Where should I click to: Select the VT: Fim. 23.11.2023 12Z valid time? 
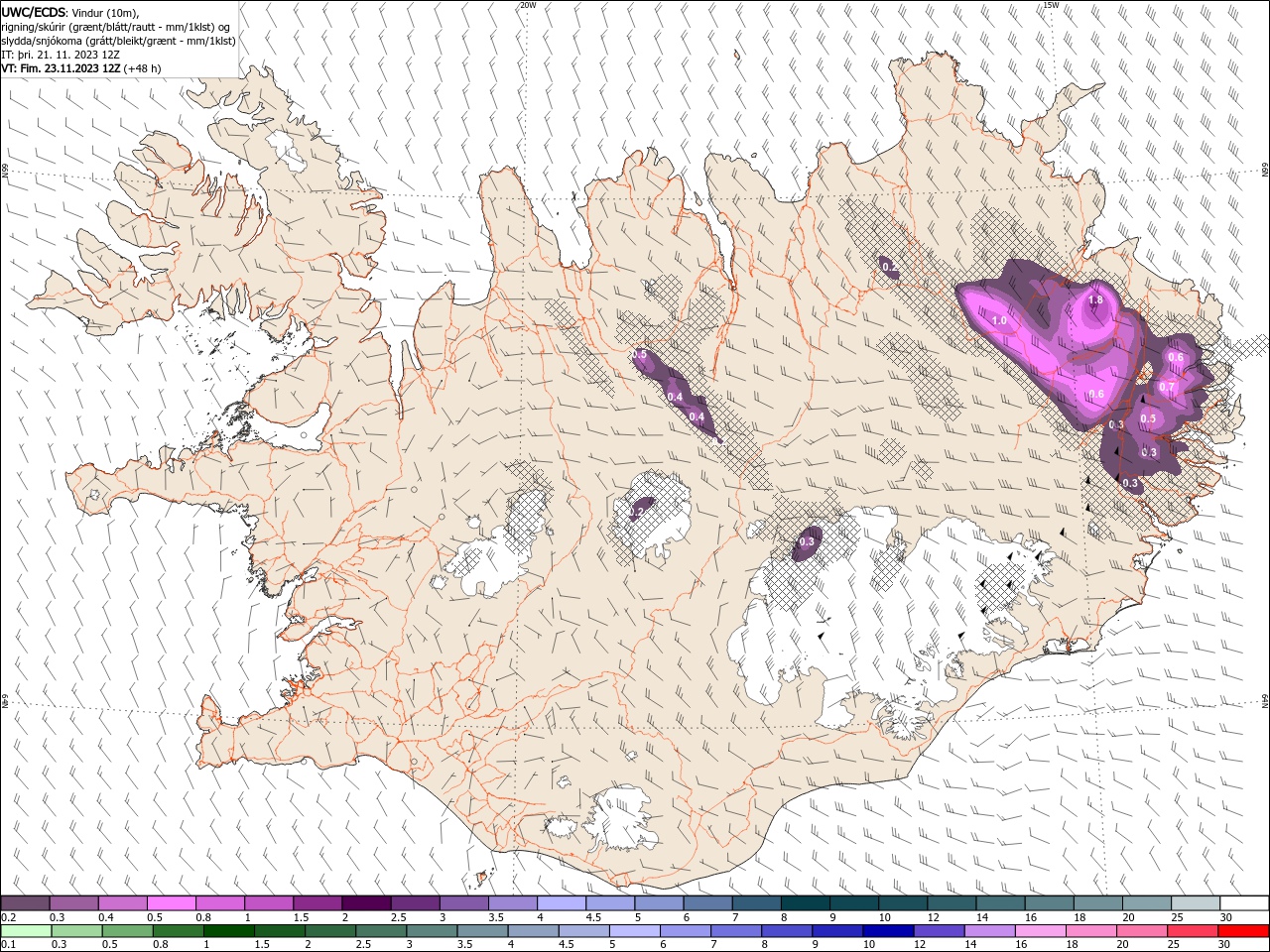(x=62, y=68)
